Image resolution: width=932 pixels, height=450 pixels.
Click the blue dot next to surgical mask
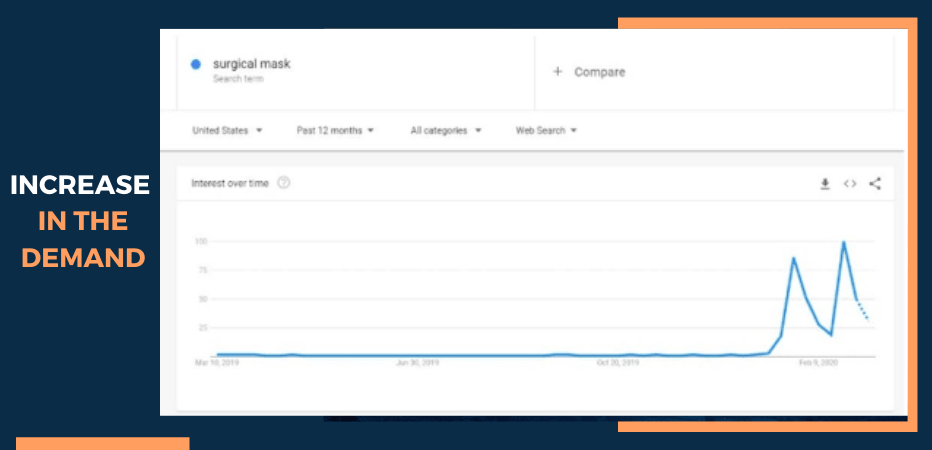point(196,65)
